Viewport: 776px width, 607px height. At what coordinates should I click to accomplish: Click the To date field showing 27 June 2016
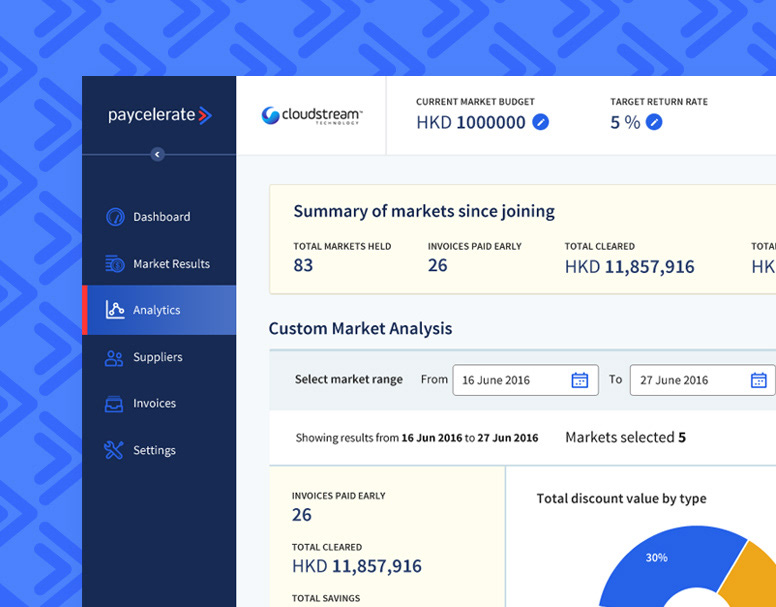[702, 380]
